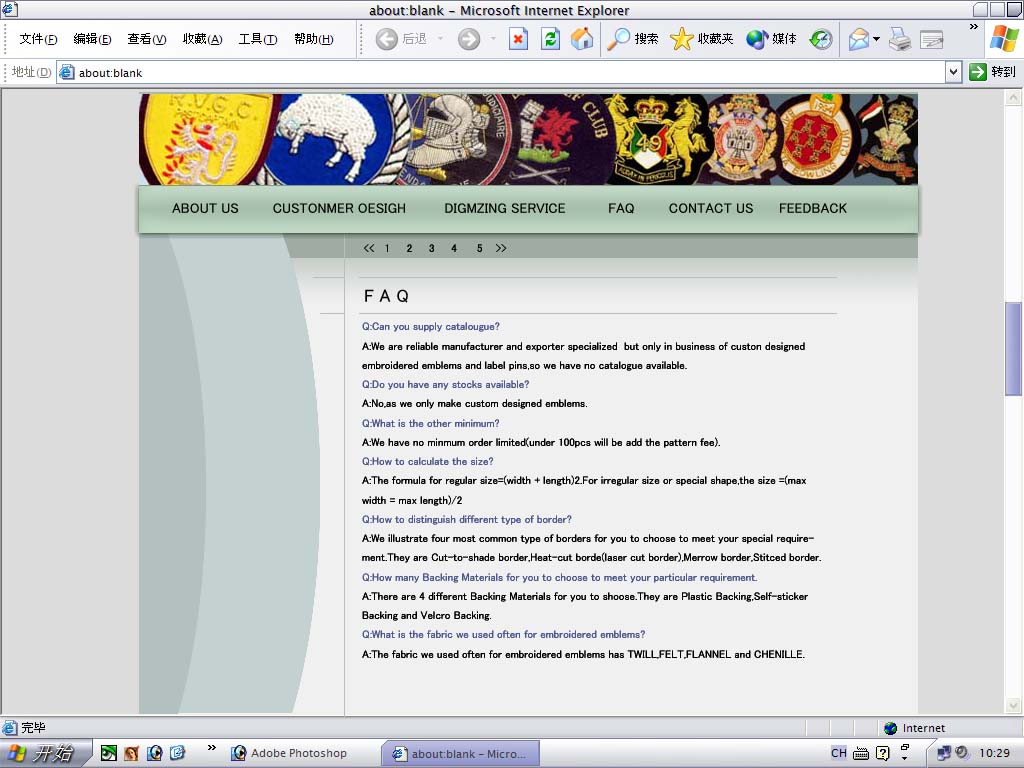Image resolution: width=1024 pixels, height=768 pixels.
Task: Launch third quick launch icon on taskbar
Action: click(155, 753)
